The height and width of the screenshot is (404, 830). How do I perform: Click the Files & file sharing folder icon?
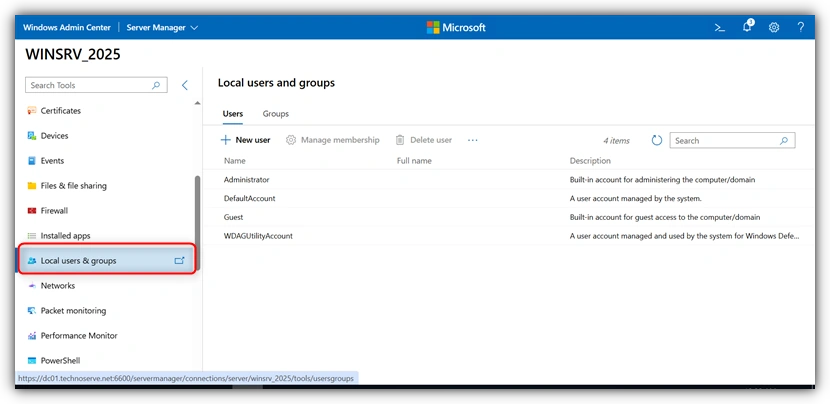tap(31, 186)
